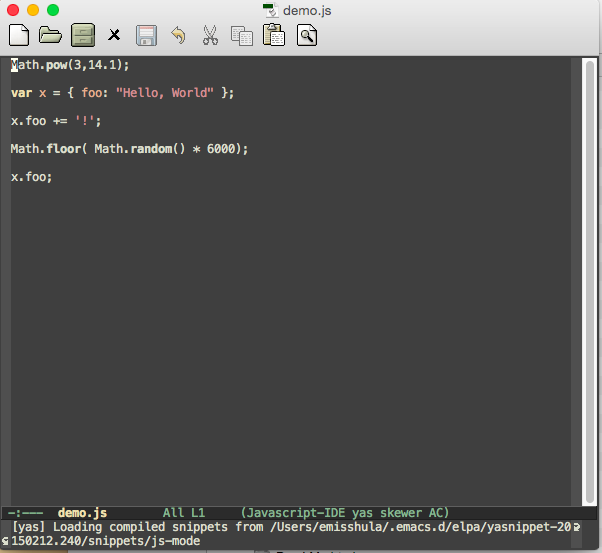The image size is (602, 553).
Task: Click the var keyword in the code
Action: click(22, 93)
